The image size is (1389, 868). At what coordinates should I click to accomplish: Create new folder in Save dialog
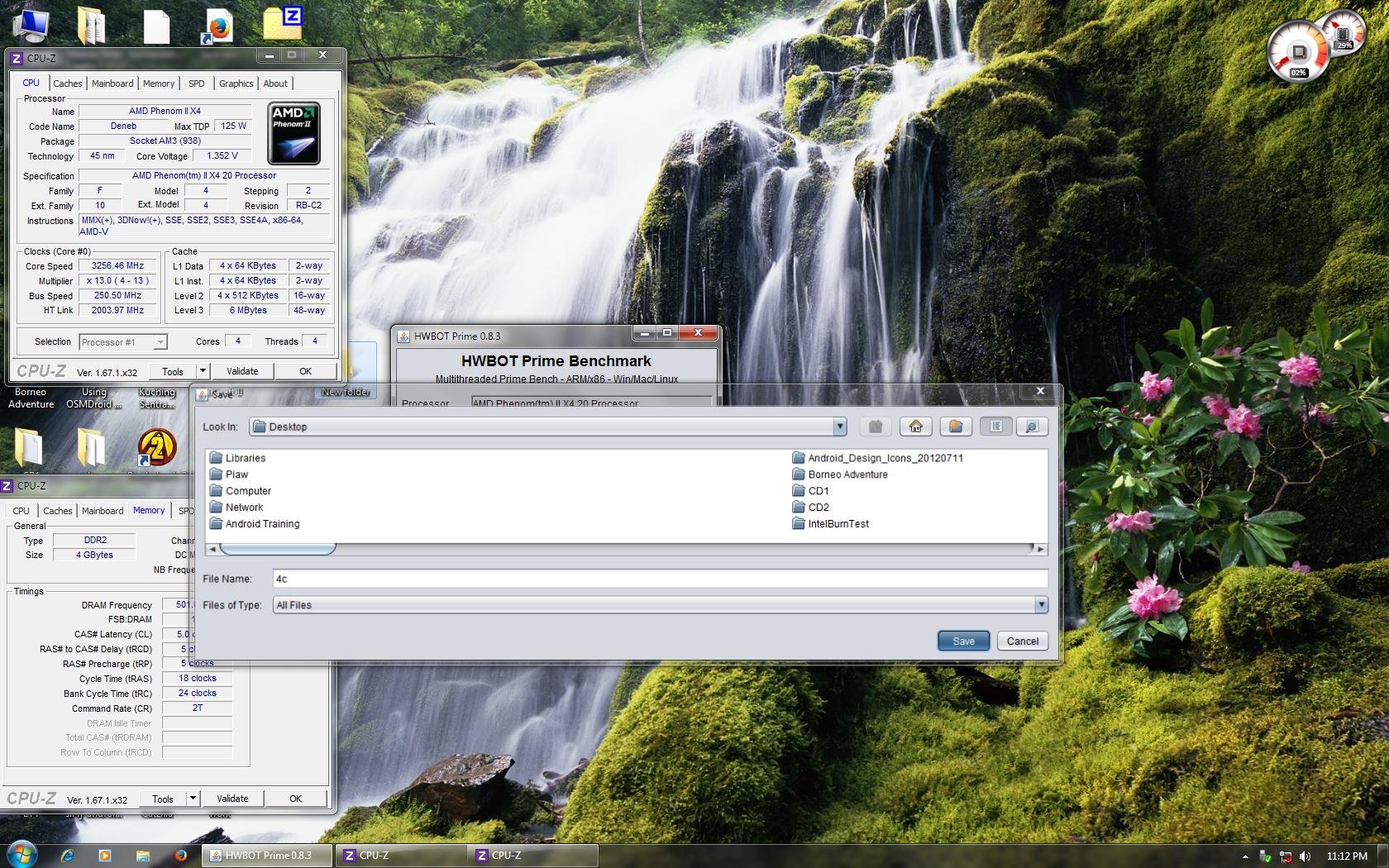pyautogui.click(x=955, y=427)
